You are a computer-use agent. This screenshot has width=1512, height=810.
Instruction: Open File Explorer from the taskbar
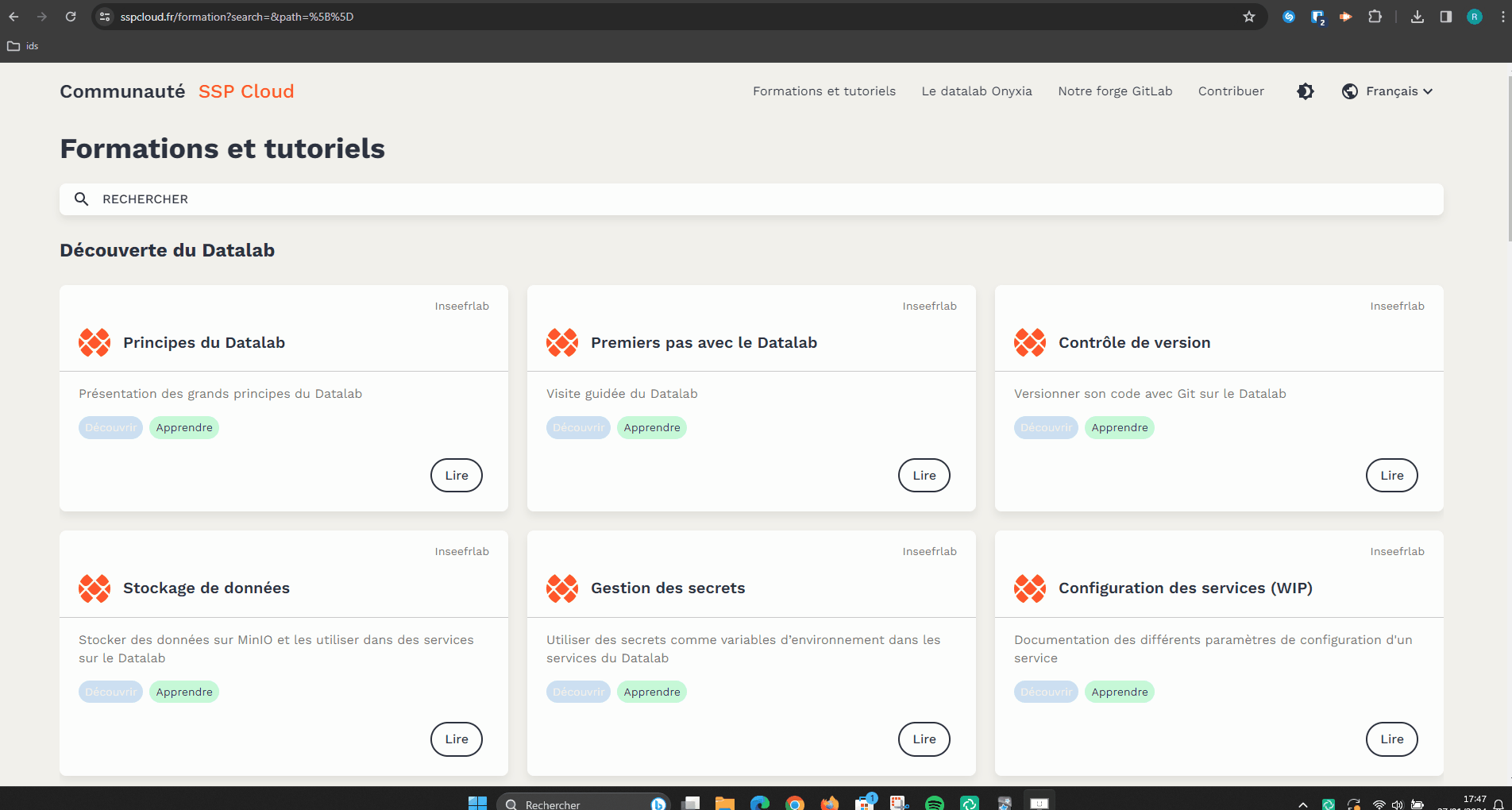coord(725,803)
